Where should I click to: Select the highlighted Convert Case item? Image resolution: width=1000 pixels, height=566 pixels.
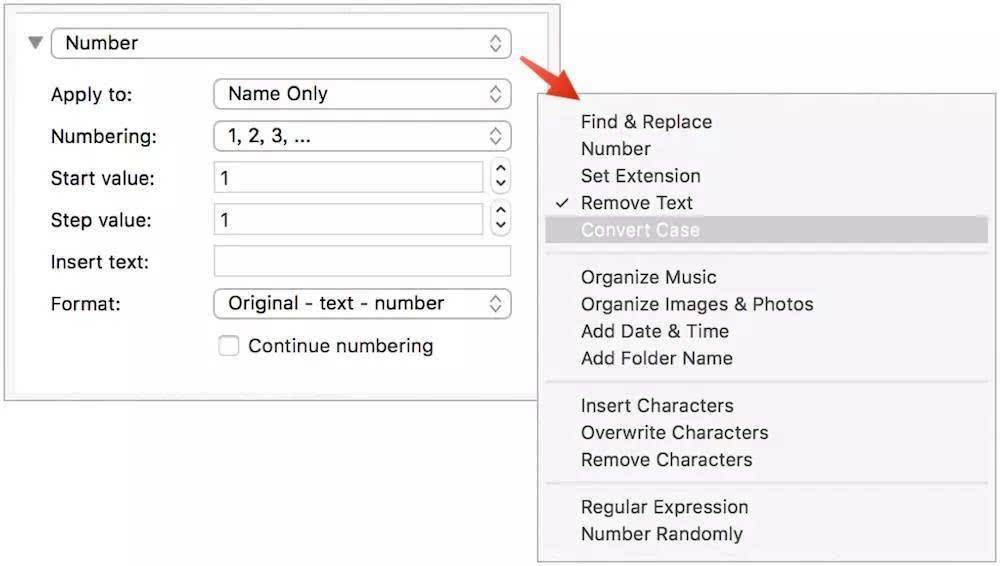point(767,230)
